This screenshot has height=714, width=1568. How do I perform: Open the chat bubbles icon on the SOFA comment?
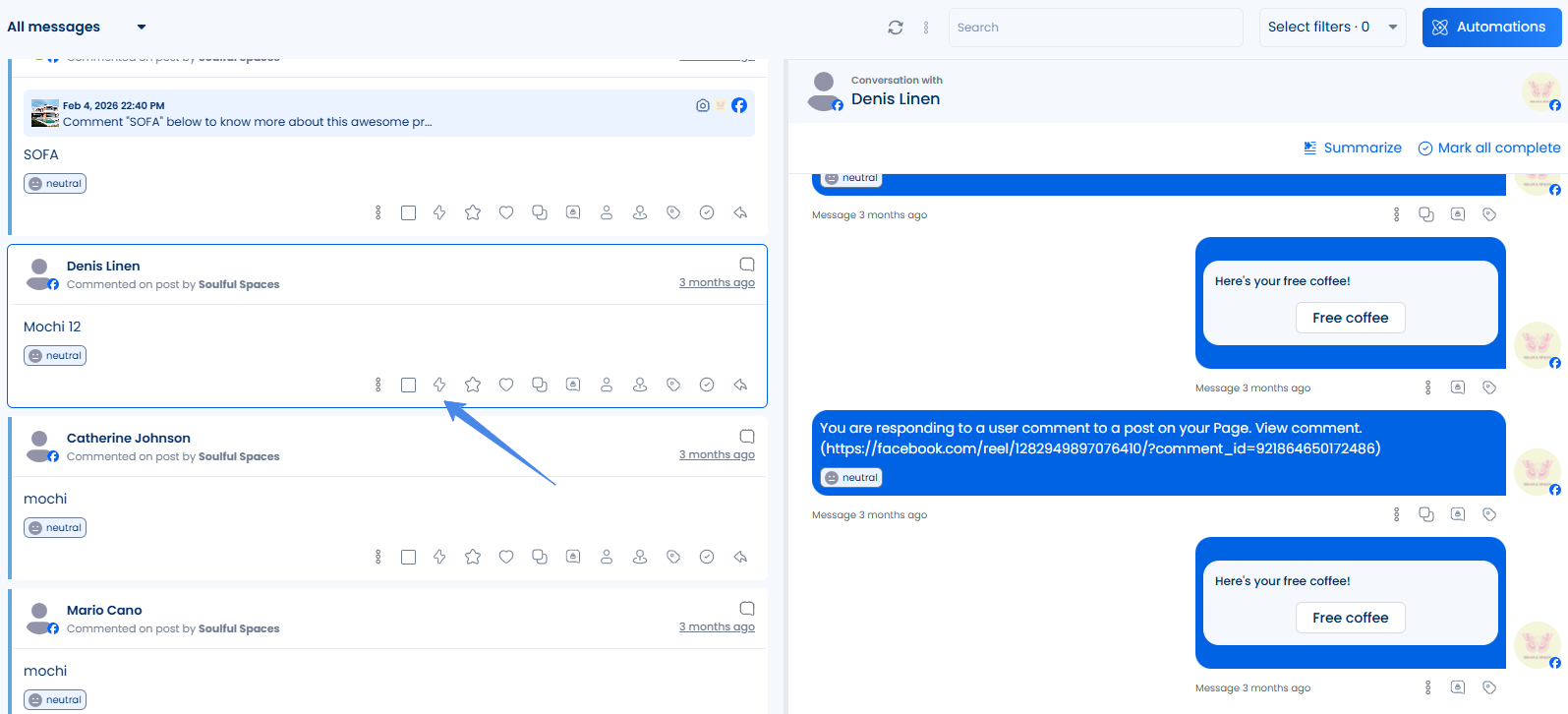pyautogui.click(x=540, y=212)
